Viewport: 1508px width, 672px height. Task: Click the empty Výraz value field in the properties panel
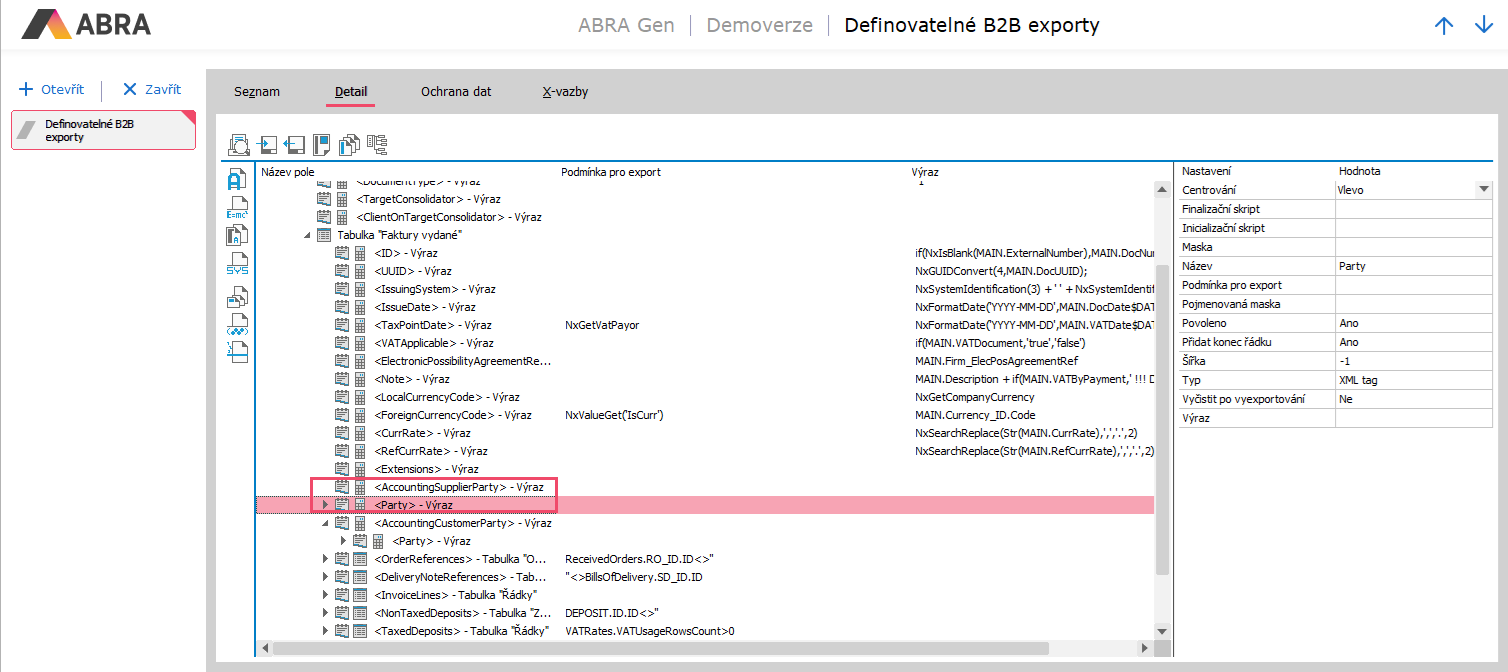(1414, 418)
